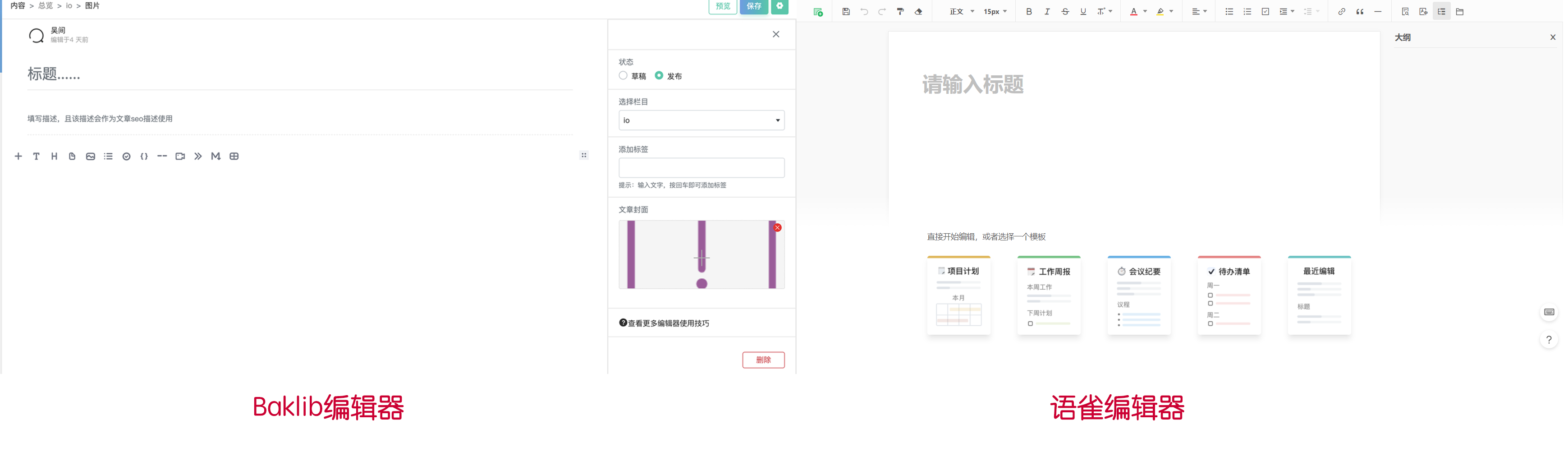Viewport: 1568px width, 452px height.
Task: Select the format painter tool
Action: (x=900, y=12)
